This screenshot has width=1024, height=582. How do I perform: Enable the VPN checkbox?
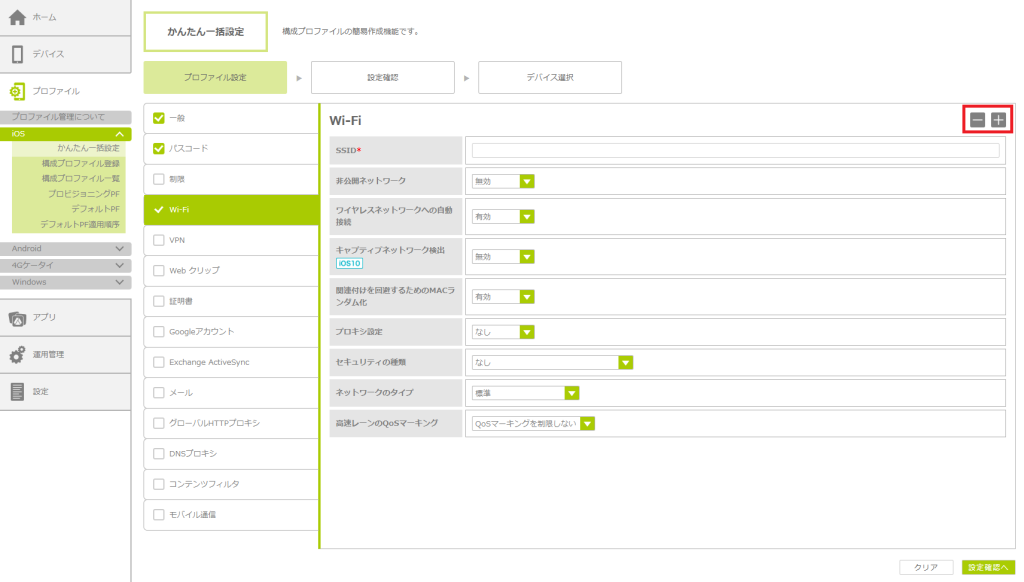pyautogui.click(x=158, y=240)
